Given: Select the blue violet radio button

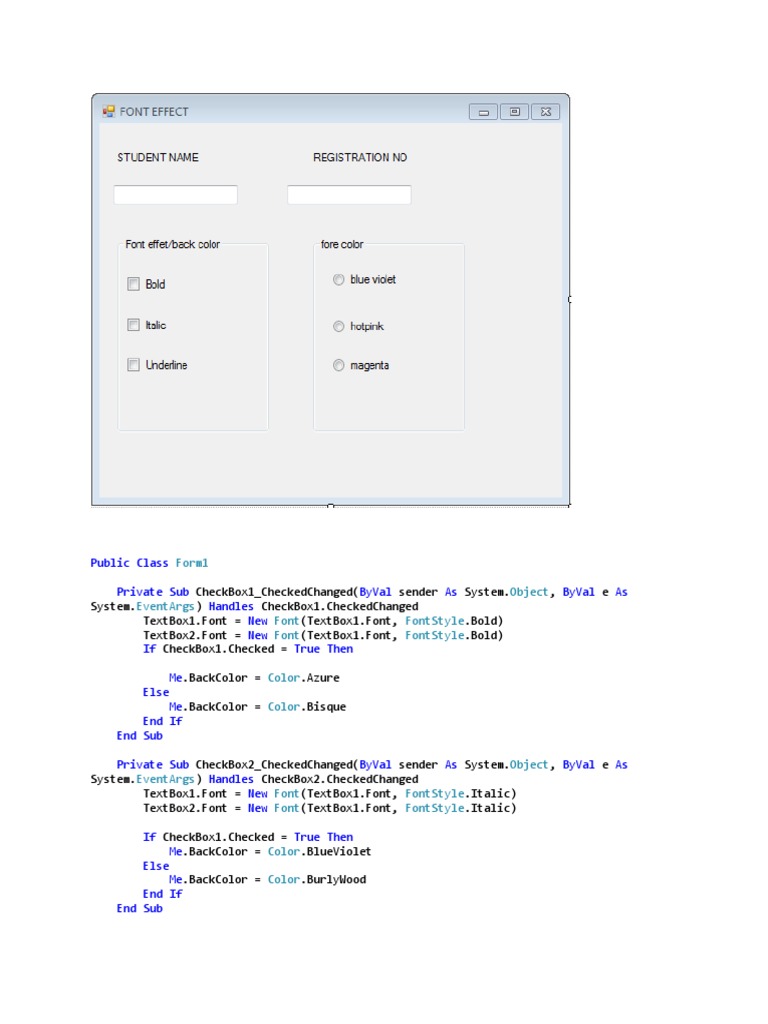Looking at the screenshot, I should pyautogui.click(x=339, y=280).
